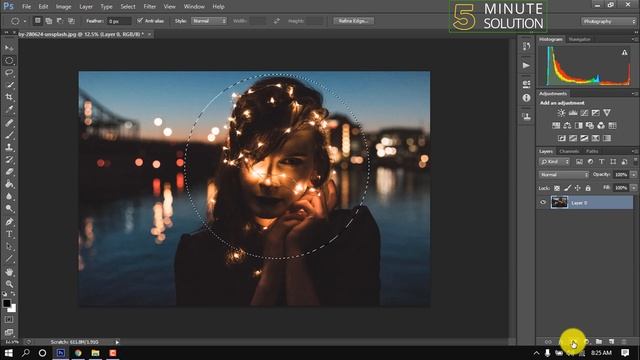Viewport: 640px width, 360px height.
Task: Switch to the Channels tab
Action: 569,151
